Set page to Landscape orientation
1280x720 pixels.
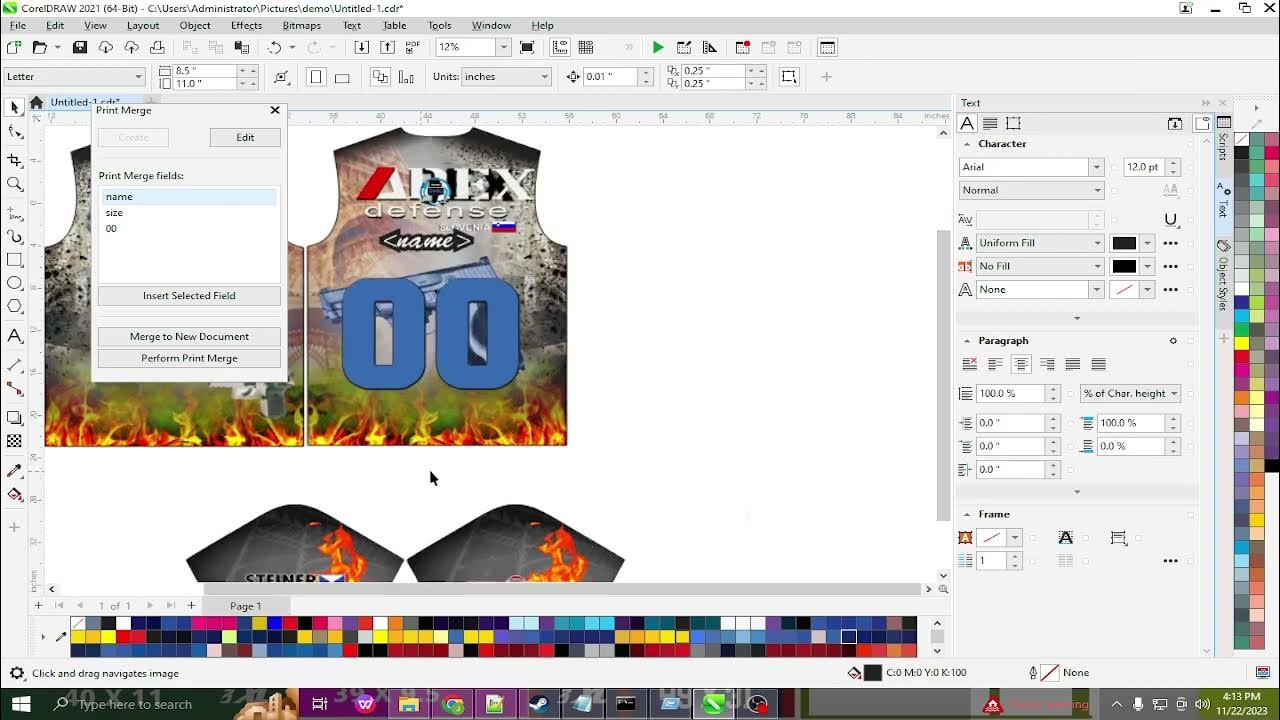342,77
